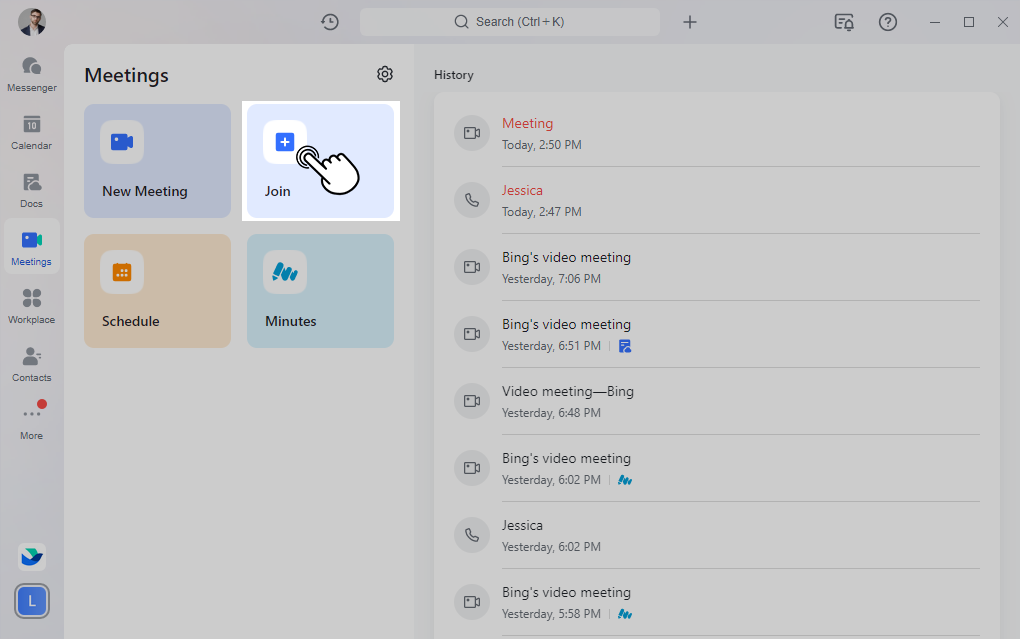1020x639 pixels.
Task: Open Docs in the sidebar
Action: click(32, 190)
